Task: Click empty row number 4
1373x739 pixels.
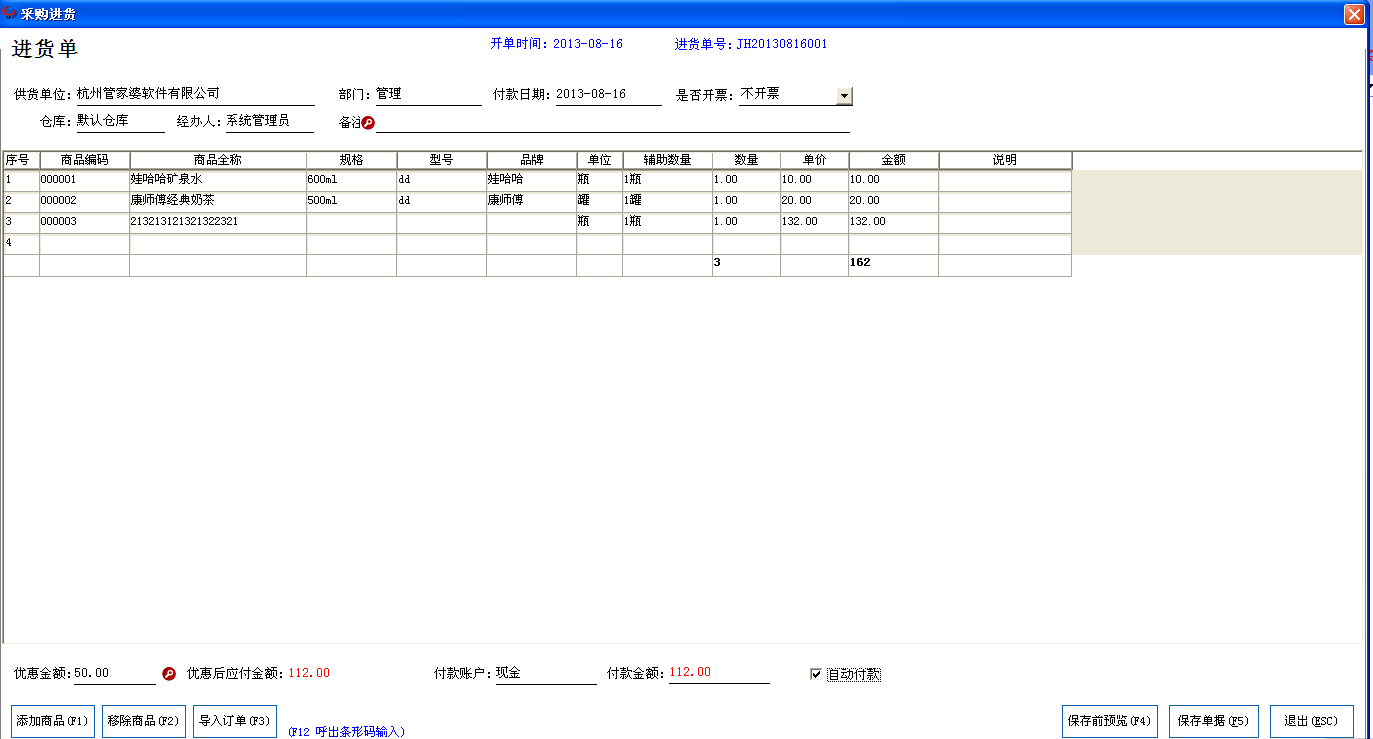Action: point(21,243)
